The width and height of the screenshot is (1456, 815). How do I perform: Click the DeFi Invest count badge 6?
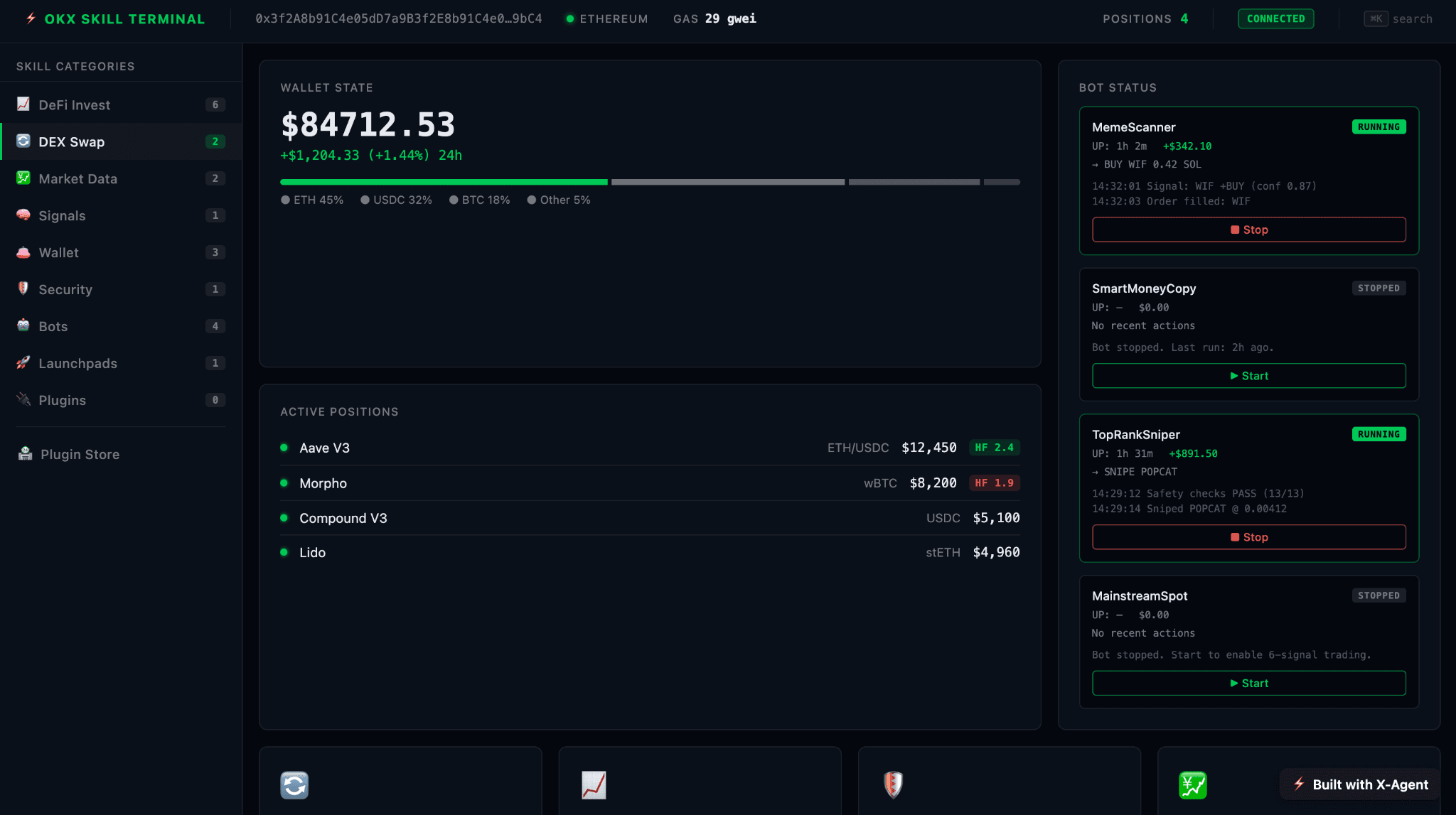coord(215,104)
